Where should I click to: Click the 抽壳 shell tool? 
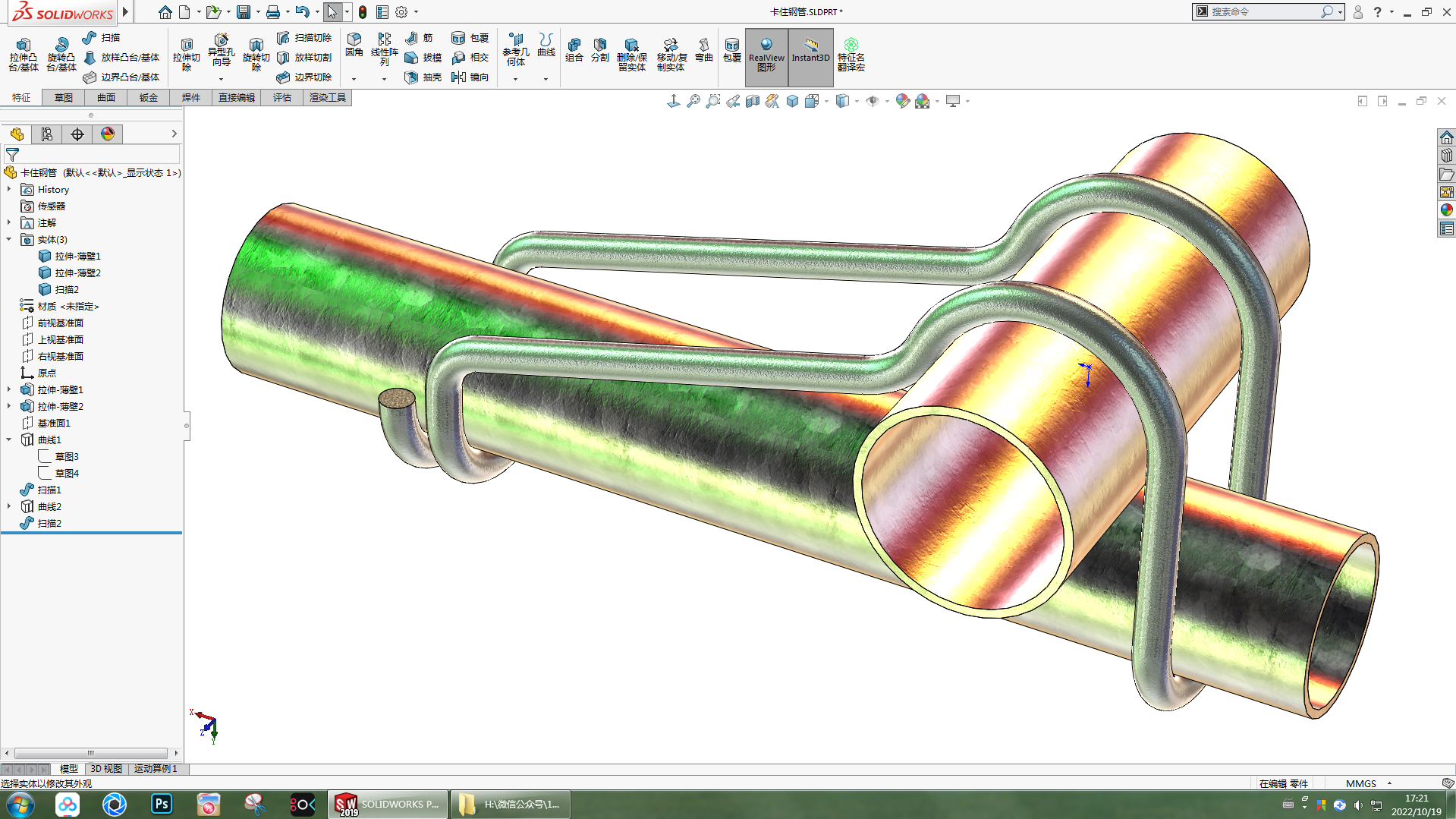423,77
